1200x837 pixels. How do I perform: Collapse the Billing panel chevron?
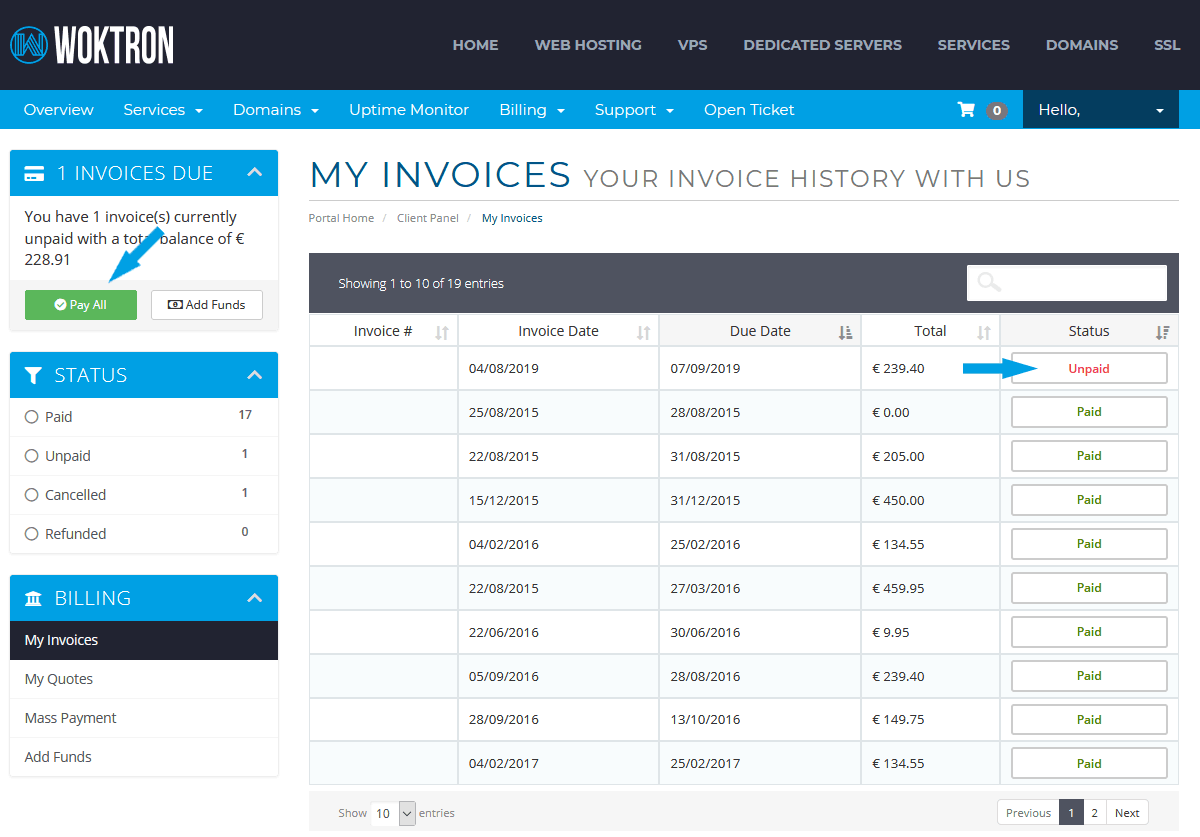pyautogui.click(x=254, y=598)
